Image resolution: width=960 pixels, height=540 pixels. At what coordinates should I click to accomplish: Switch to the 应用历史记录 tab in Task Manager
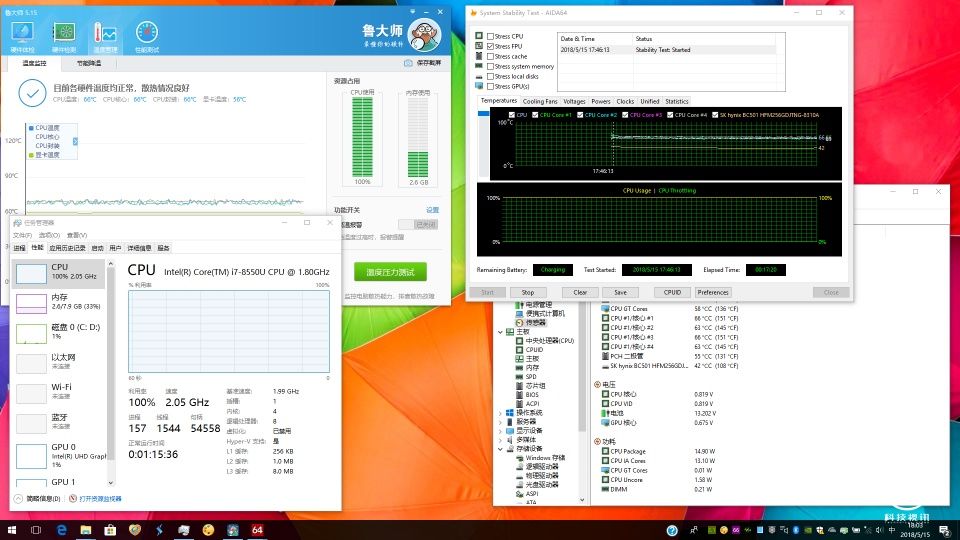click(67, 248)
